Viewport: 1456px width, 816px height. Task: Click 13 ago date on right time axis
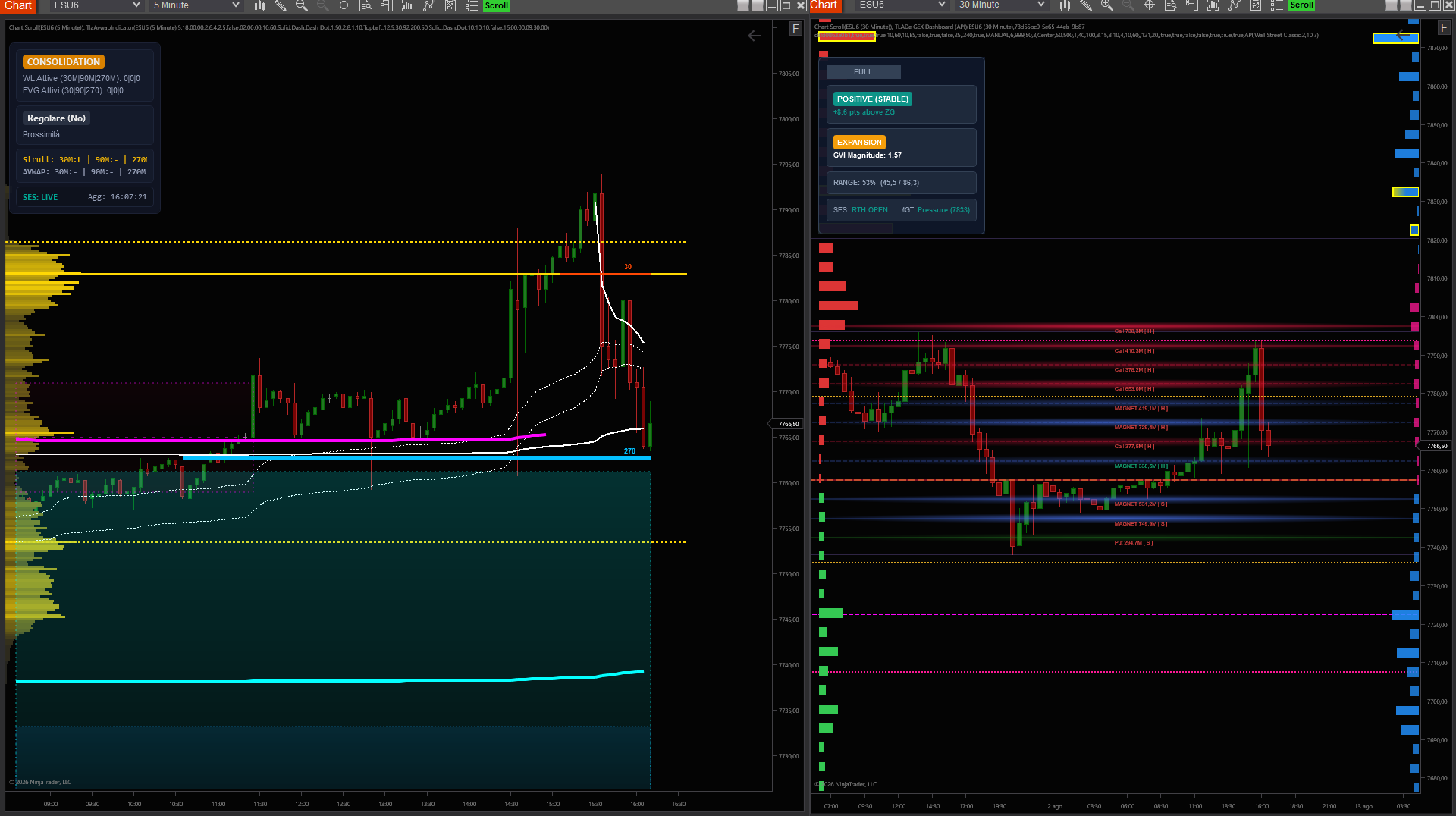tap(1363, 806)
